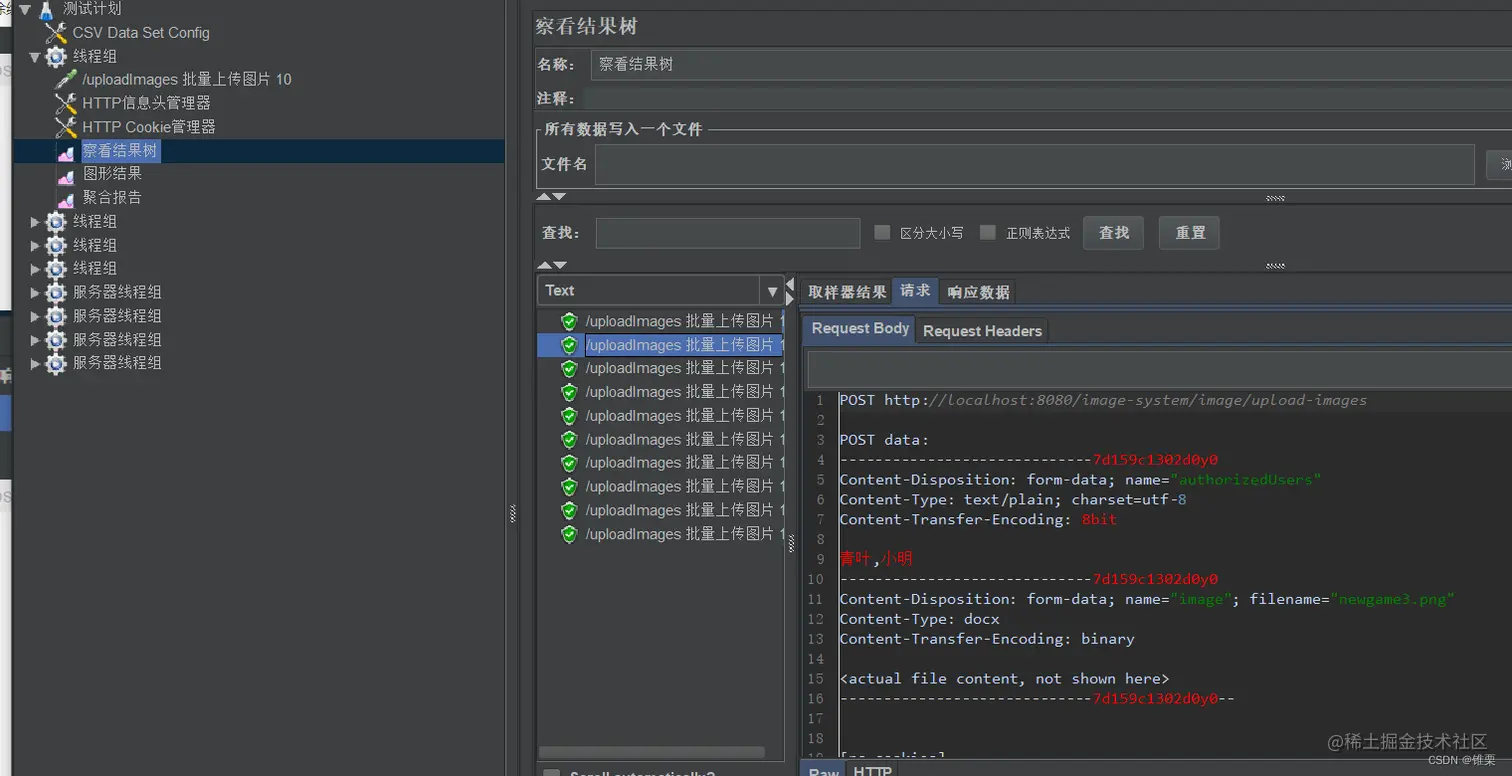Open the Request Headers tab
Viewport: 1512px width, 776px height.
tap(982, 331)
